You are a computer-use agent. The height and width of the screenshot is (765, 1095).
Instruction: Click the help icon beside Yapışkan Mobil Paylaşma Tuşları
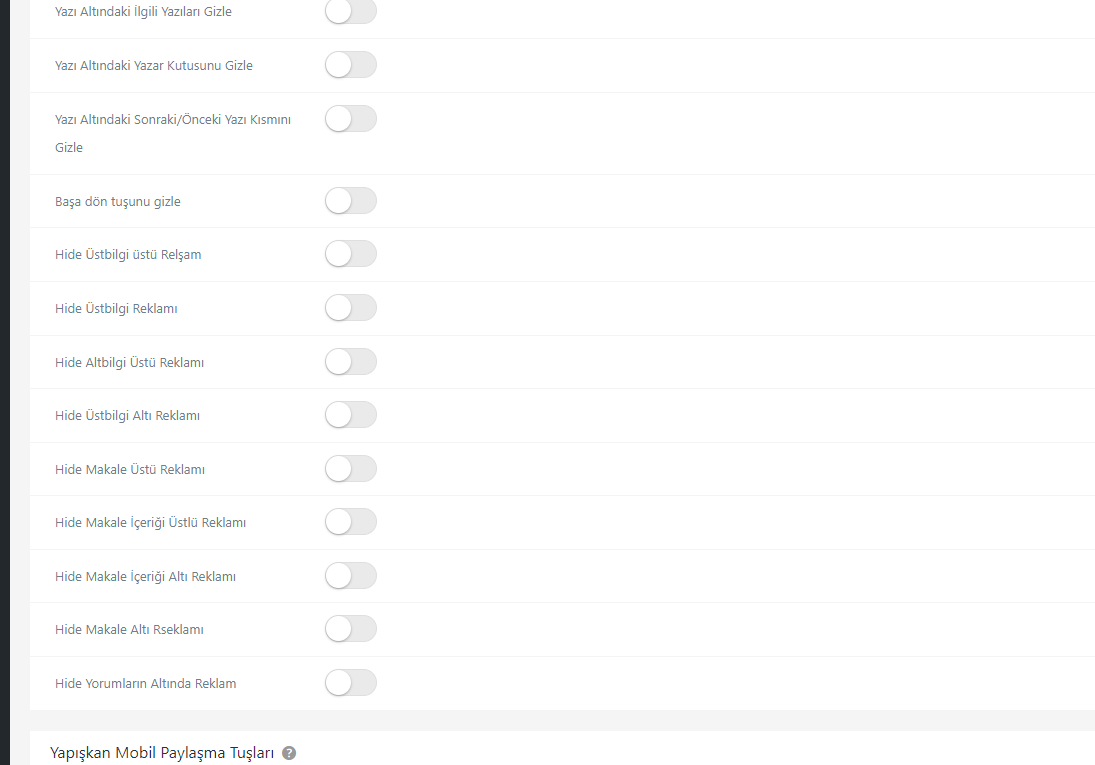(x=289, y=753)
